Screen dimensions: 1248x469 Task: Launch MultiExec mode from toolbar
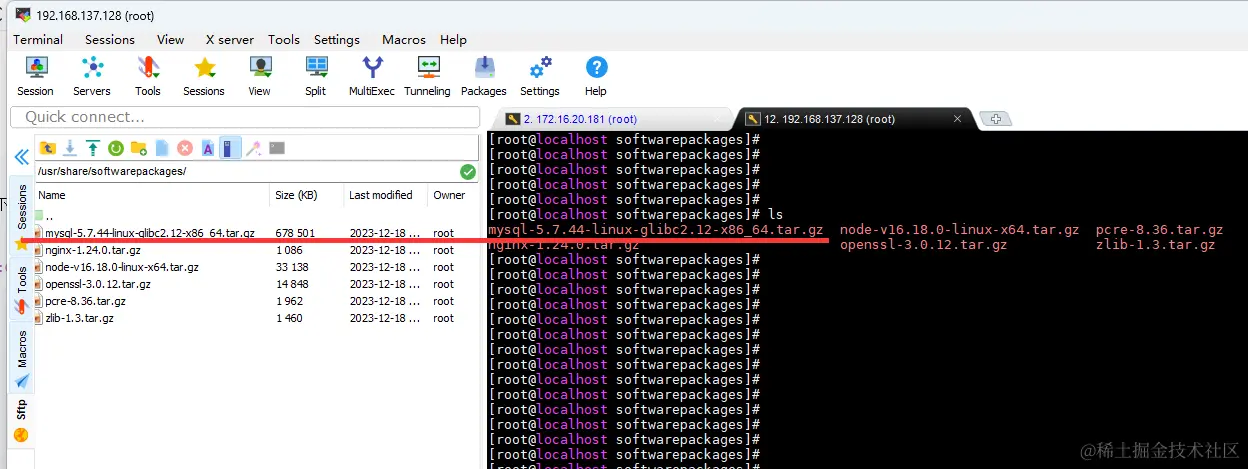pos(372,76)
